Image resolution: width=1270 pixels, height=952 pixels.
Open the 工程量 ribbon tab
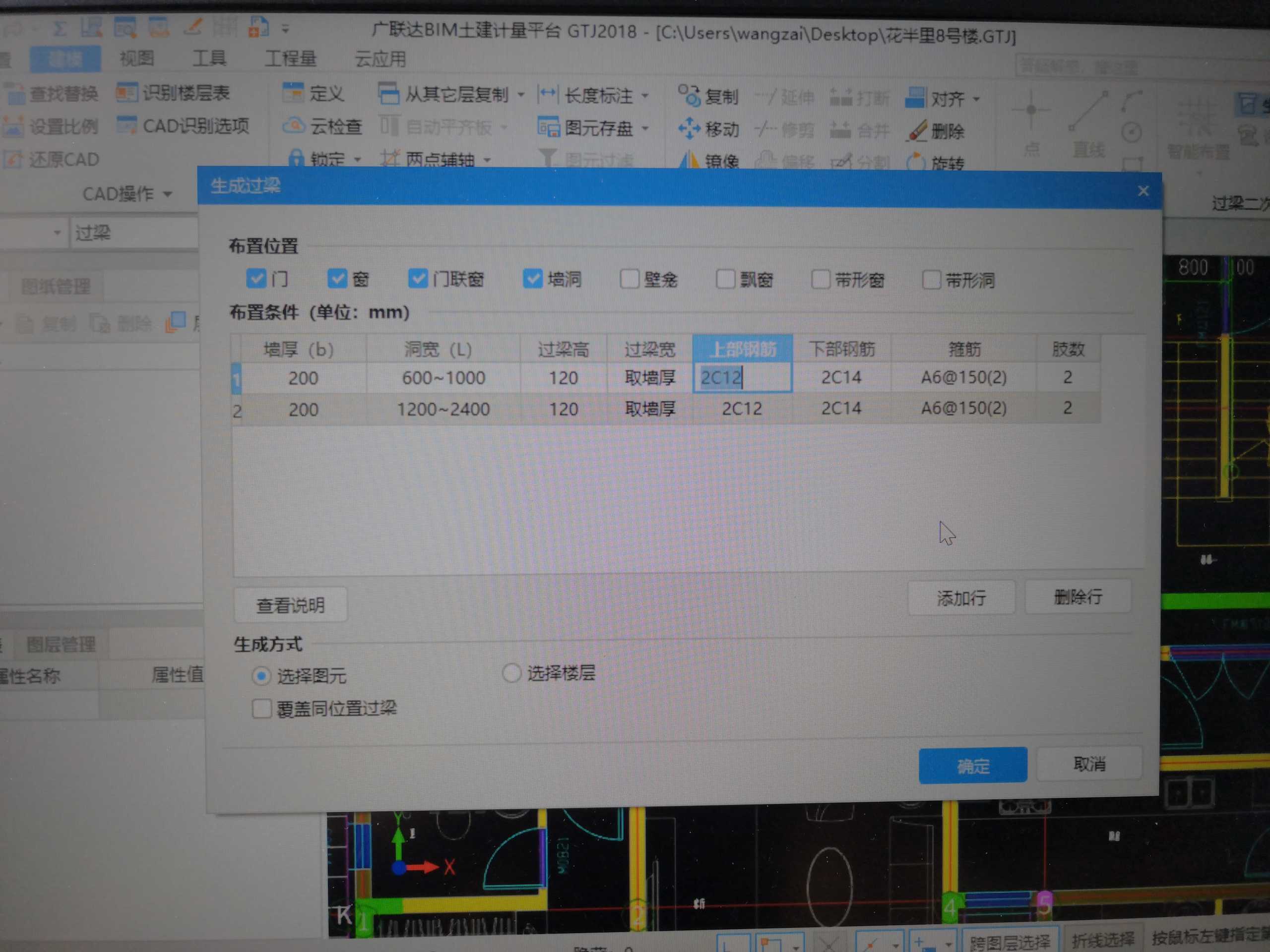291,59
